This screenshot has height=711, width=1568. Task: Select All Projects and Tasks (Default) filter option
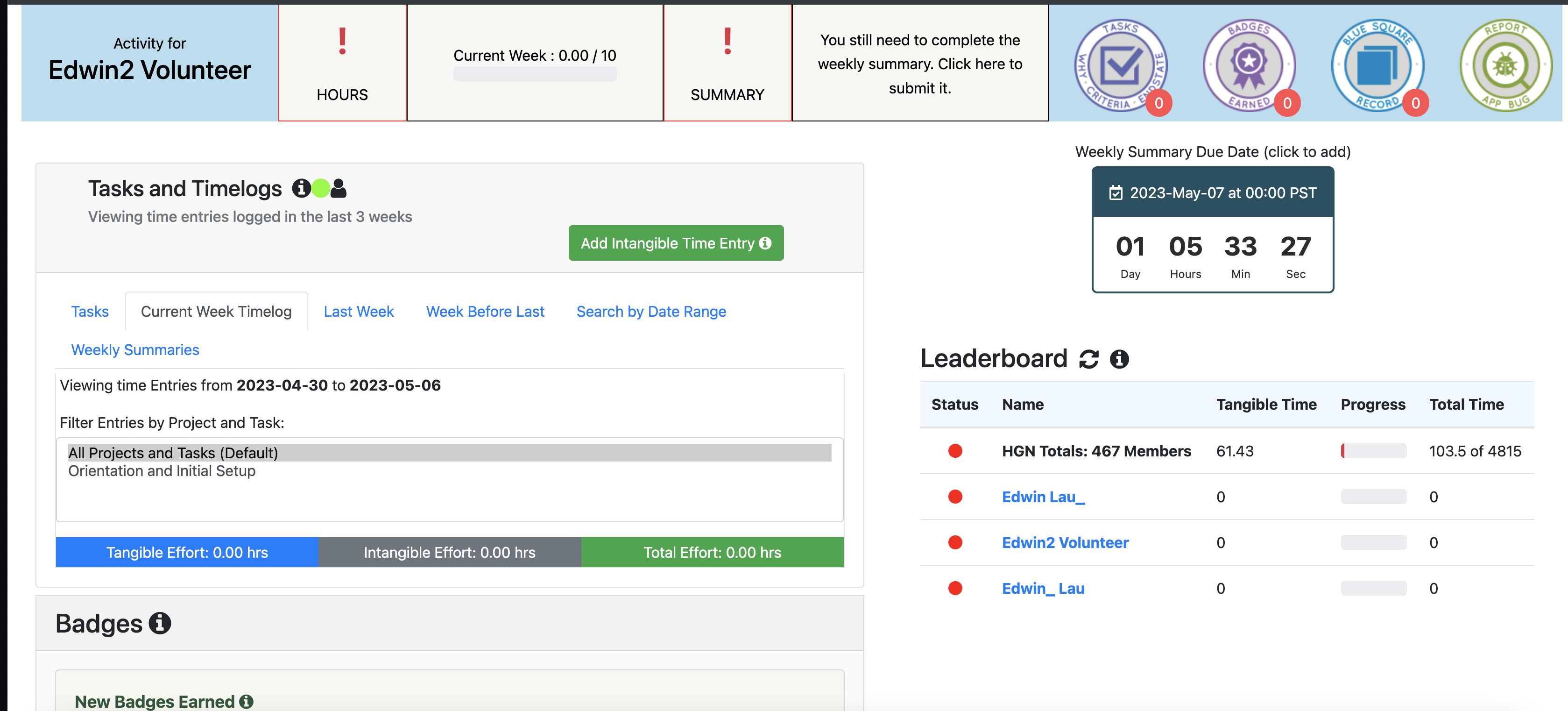coord(449,453)
